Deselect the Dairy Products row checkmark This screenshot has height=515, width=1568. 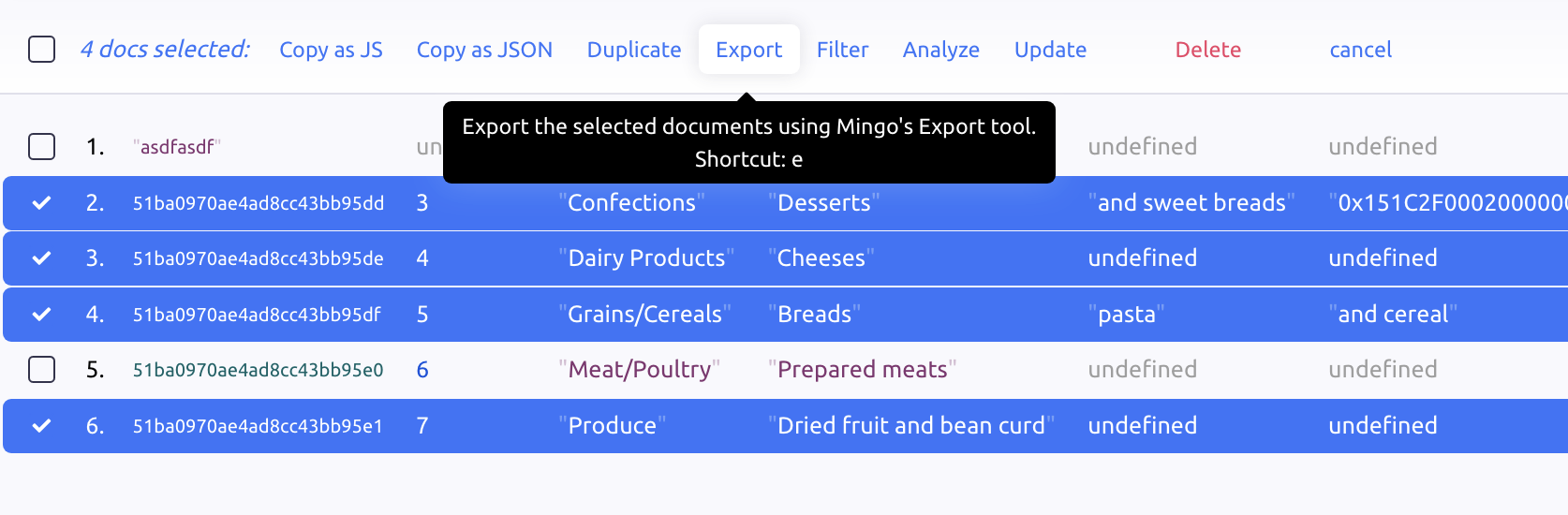[42, 258]
